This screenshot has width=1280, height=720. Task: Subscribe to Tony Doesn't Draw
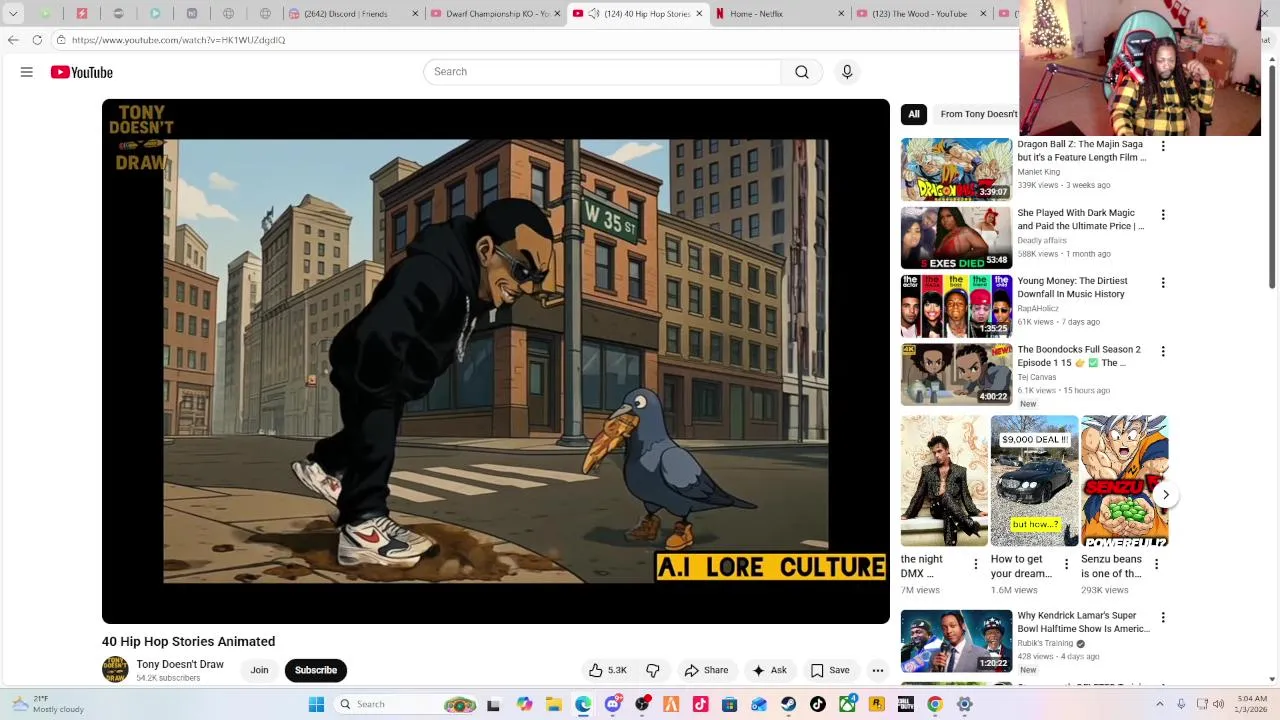tap(316, 670)
